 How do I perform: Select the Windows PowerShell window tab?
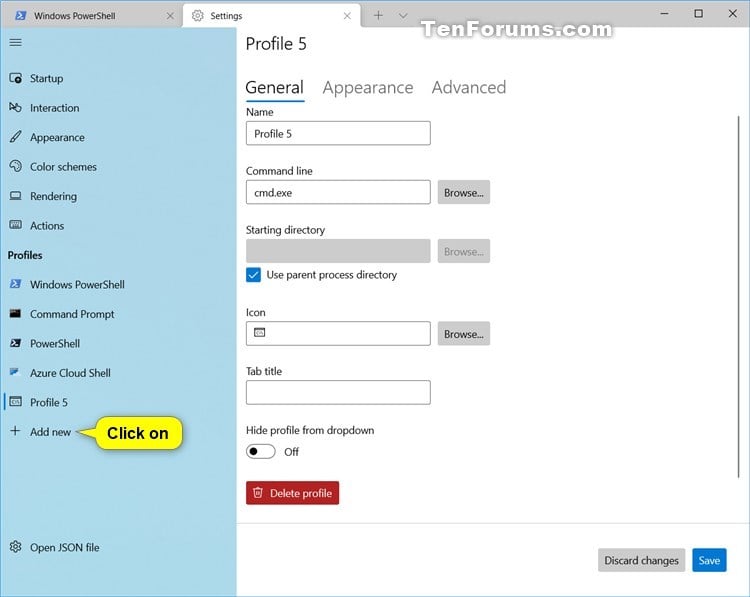coord(91,16)
